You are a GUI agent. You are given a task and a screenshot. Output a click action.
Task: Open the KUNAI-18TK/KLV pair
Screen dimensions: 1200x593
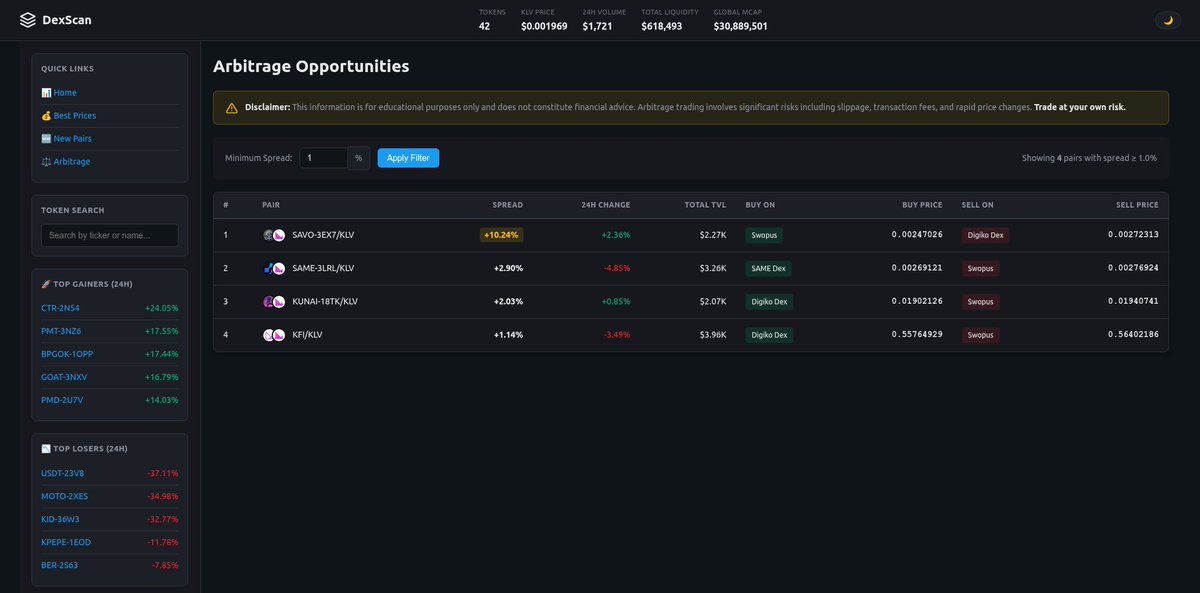coord(325,302)
